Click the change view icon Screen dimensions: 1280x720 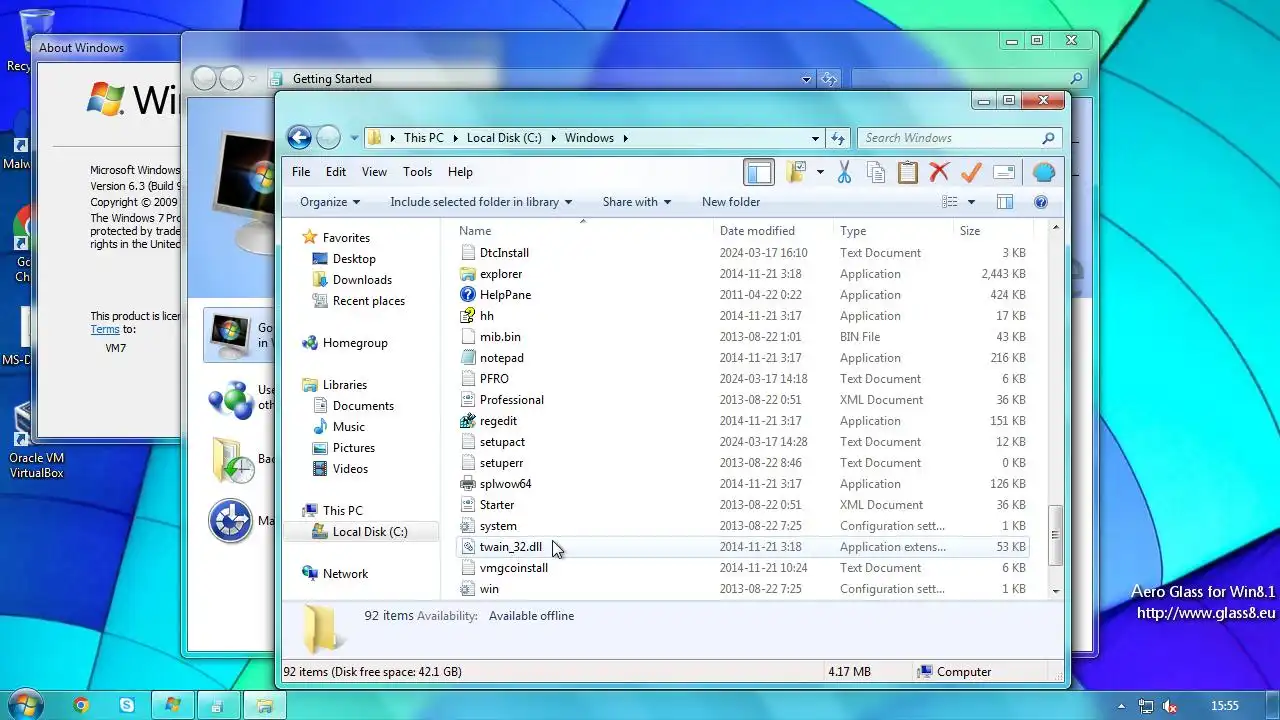coord(950,202)
